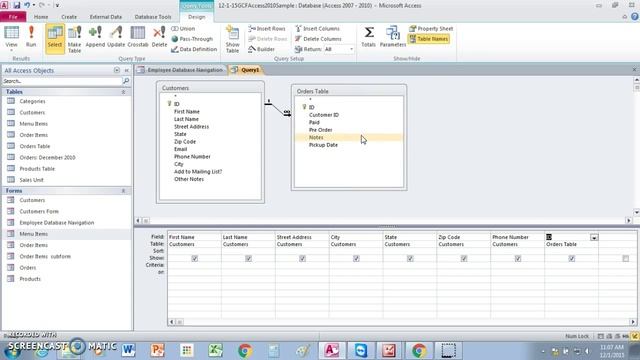This screenshot has height=360, width=640.
Task: Open the View button in Results group
Action: click(11, 38)
